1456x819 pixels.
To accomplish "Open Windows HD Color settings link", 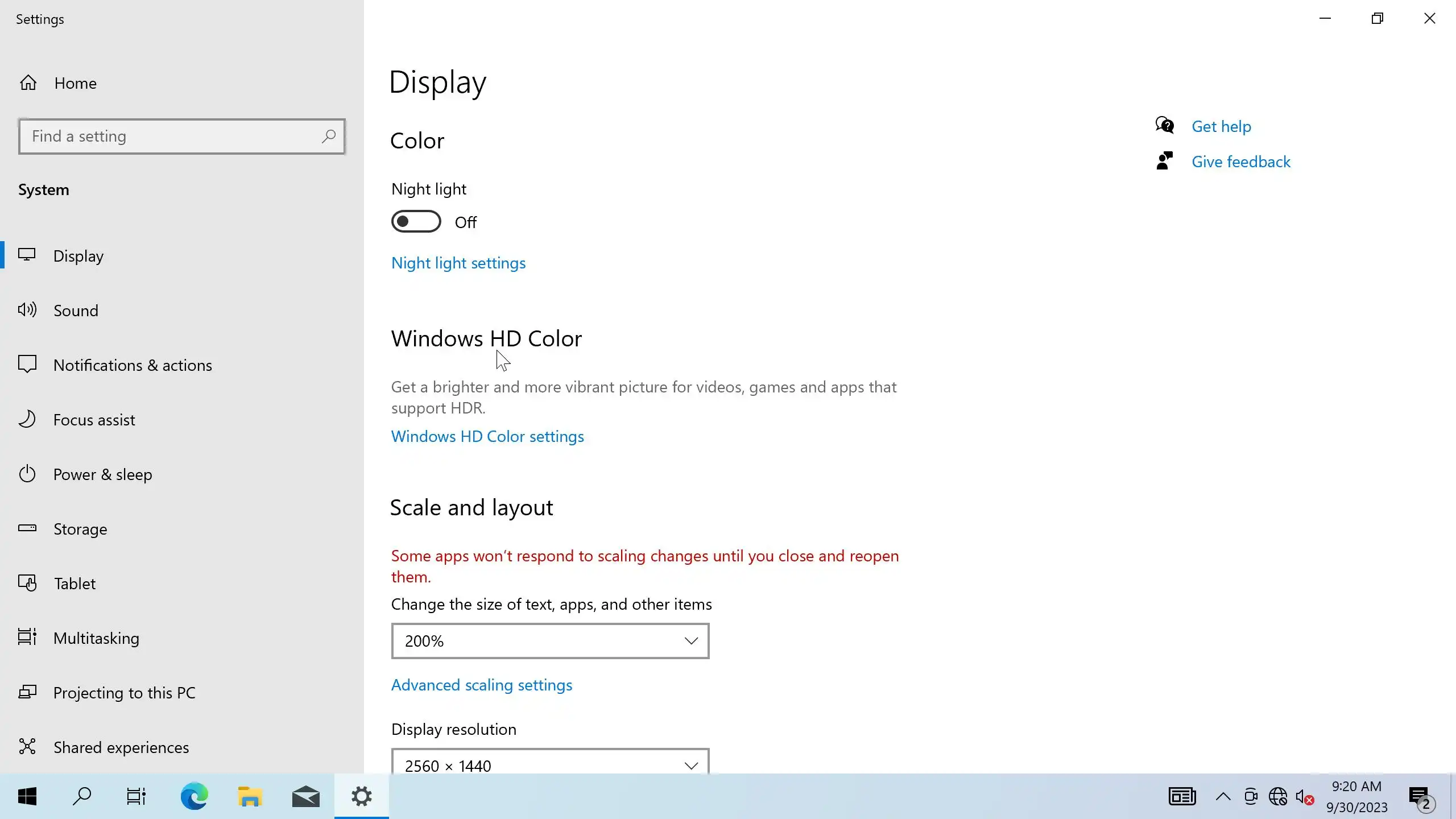I will (x=487, y=437).
